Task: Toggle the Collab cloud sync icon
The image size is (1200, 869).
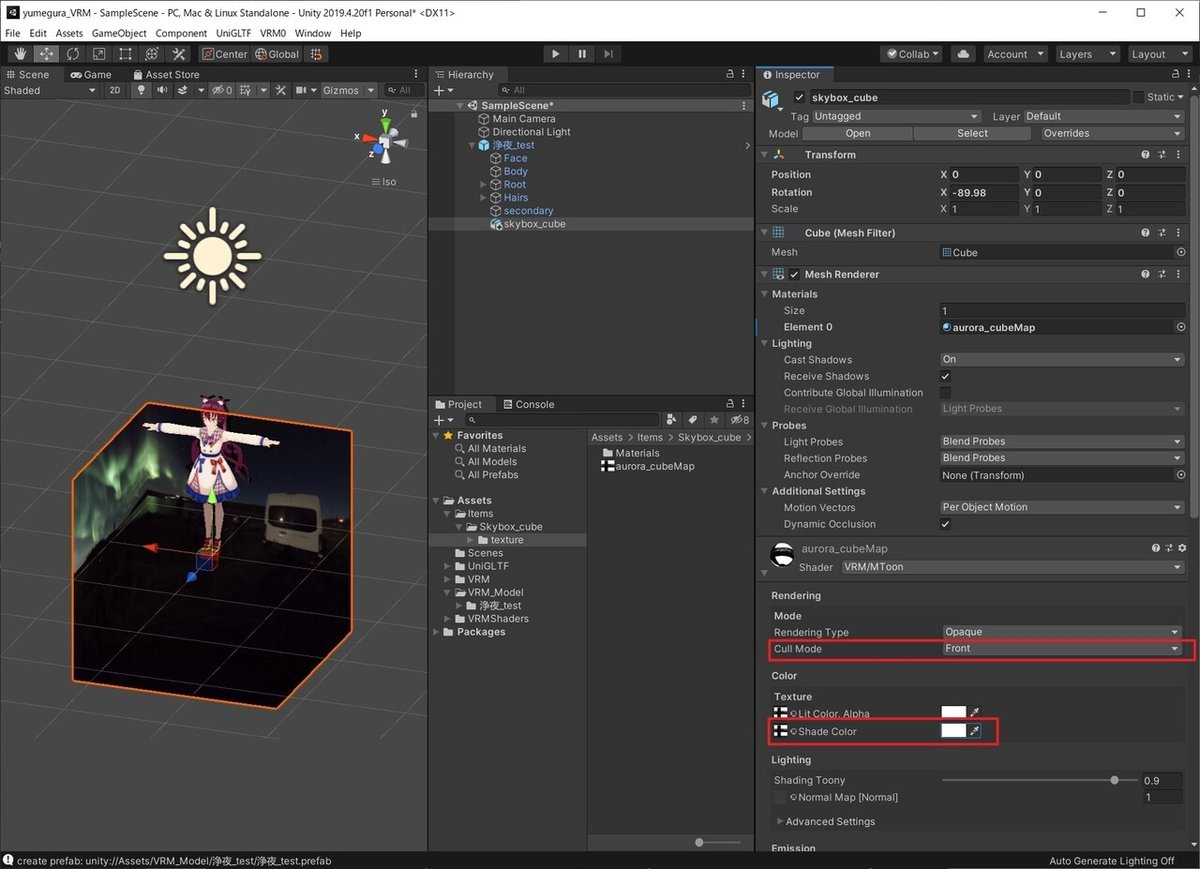Action: (963, 54)
